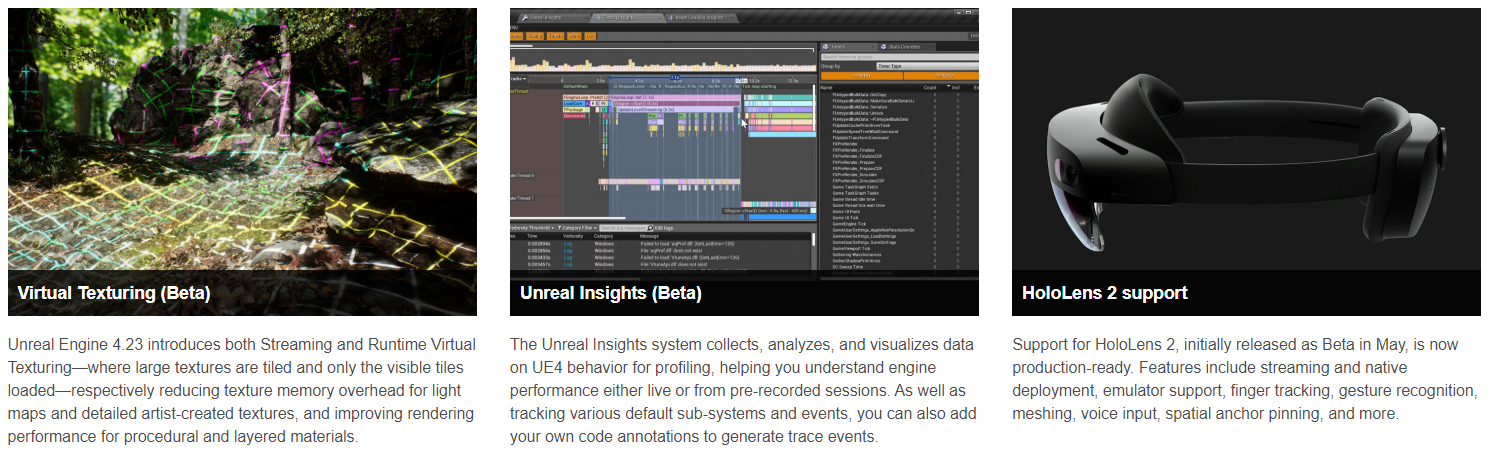Click the paragraph starting 'Support for HoloLens 2'
Image resolution: width=1496 pixels, height=455 pixels.
[1245, 379]
